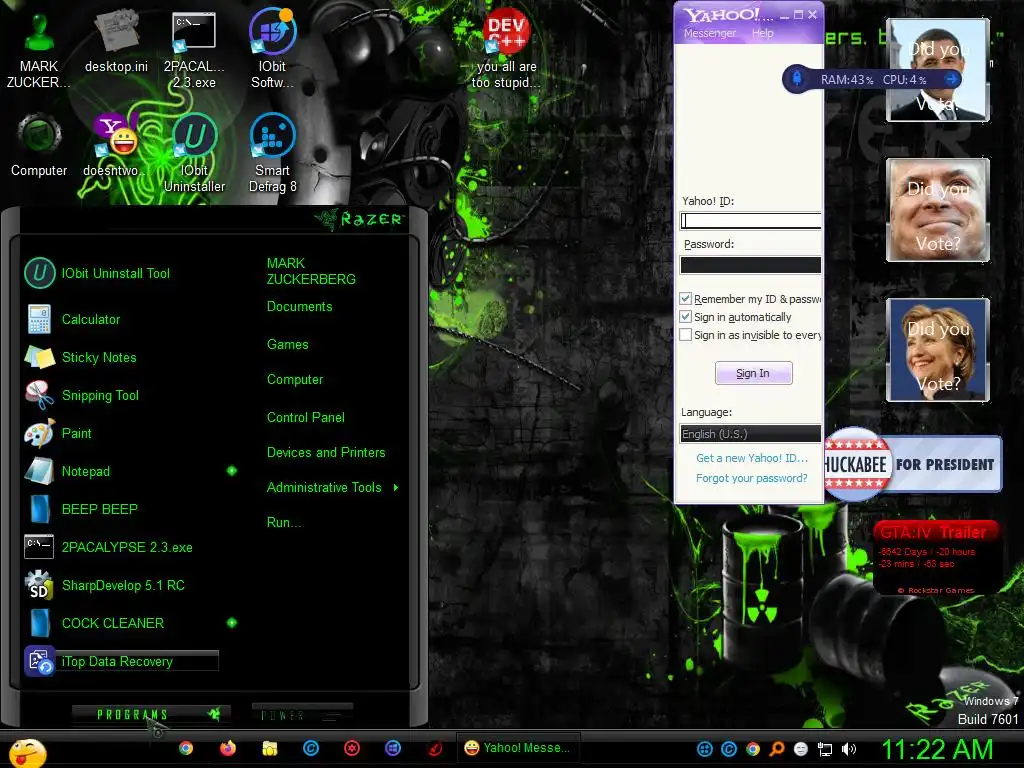Open Sticky Notes from start menu
This screenshot has height=768, width=1024.
(x=99, y=357)
